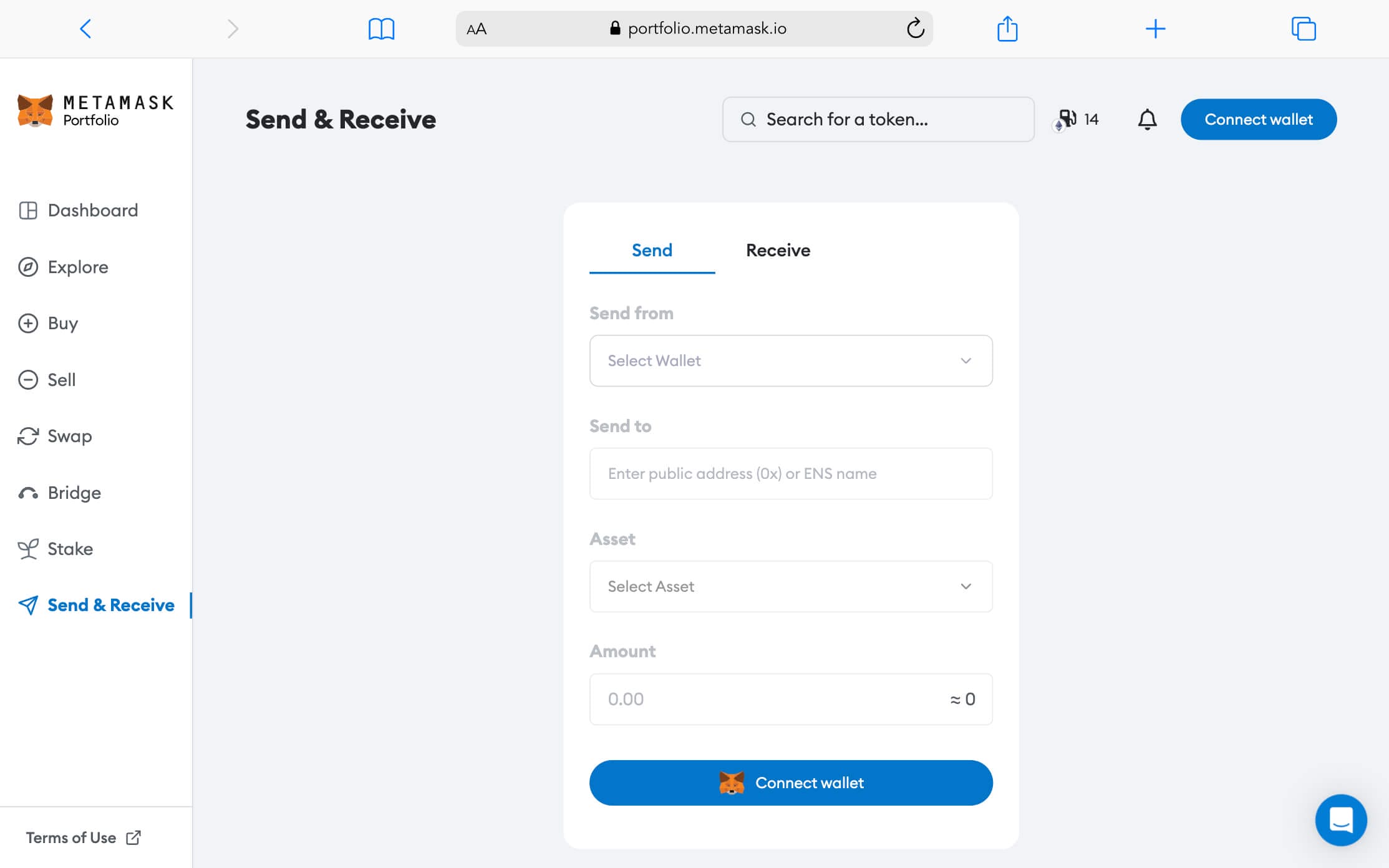Switch to the Receive tab

(778, 250)
